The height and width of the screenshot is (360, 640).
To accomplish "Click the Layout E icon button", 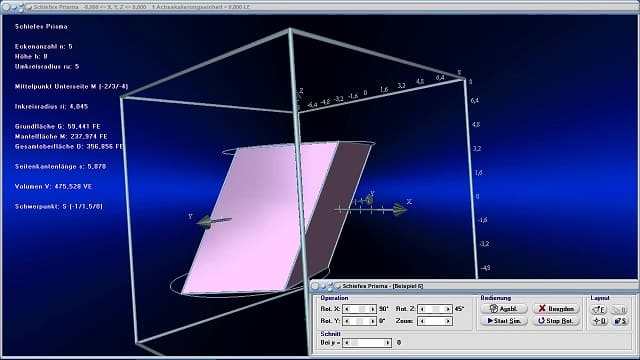I will coord(599,309).
